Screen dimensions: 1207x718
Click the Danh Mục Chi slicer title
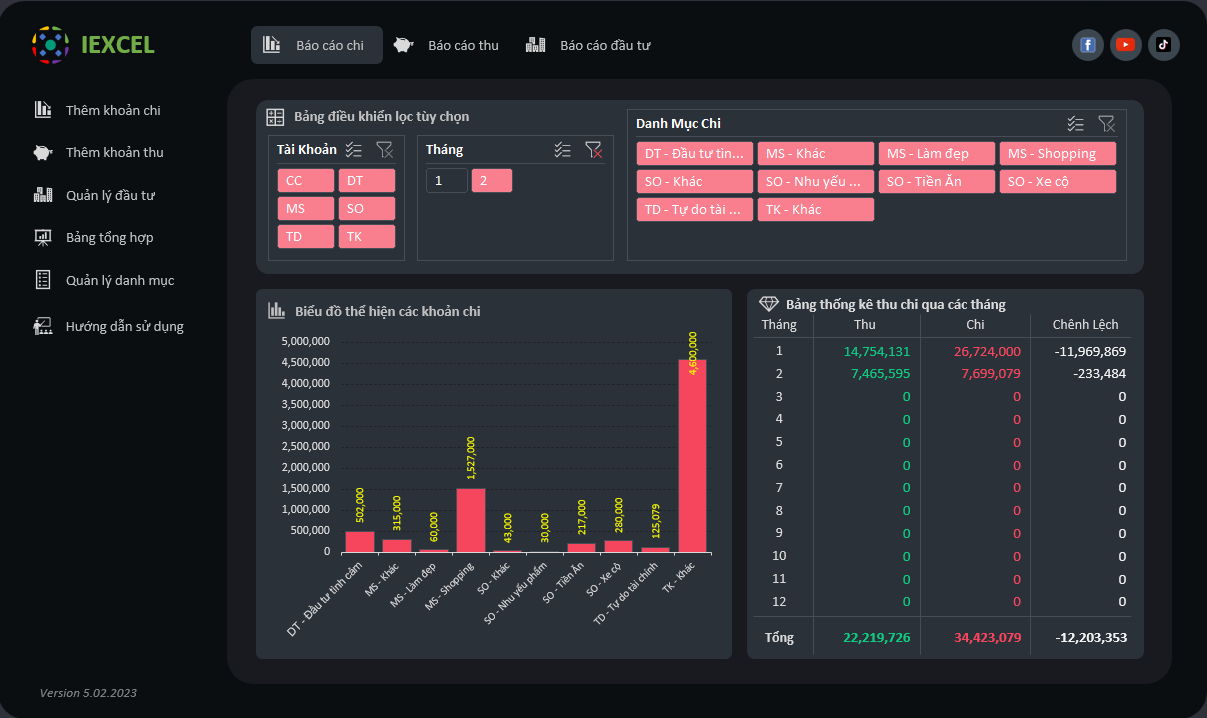(678, 124)
